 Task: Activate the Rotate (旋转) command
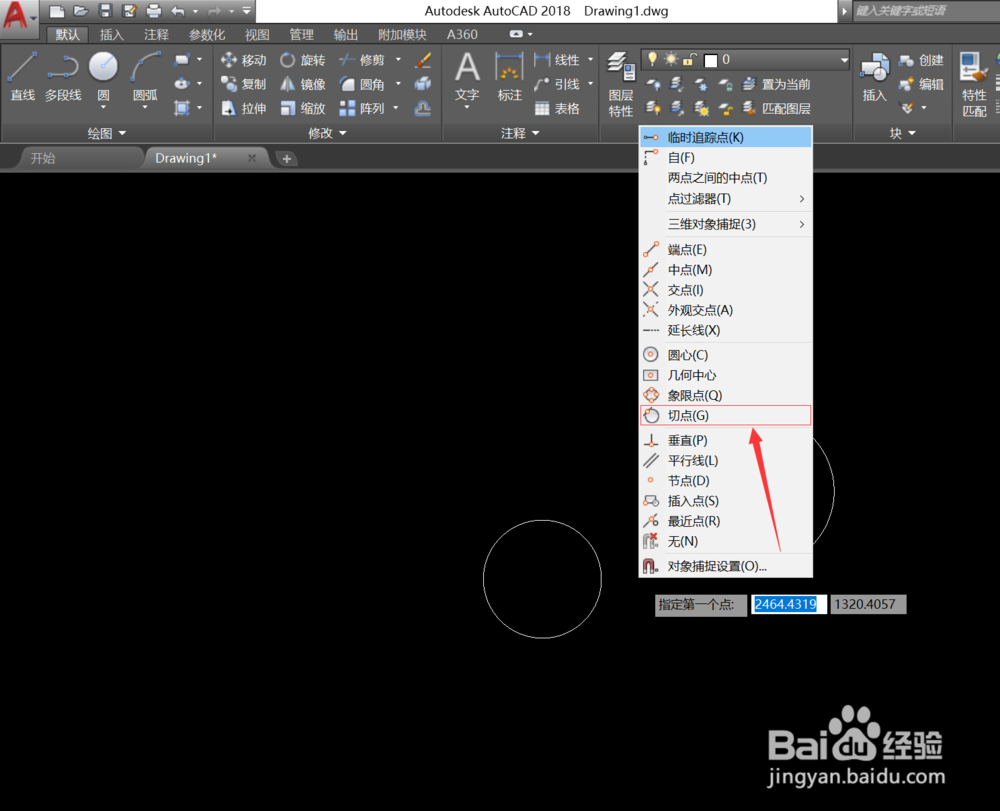coord(303,60)
